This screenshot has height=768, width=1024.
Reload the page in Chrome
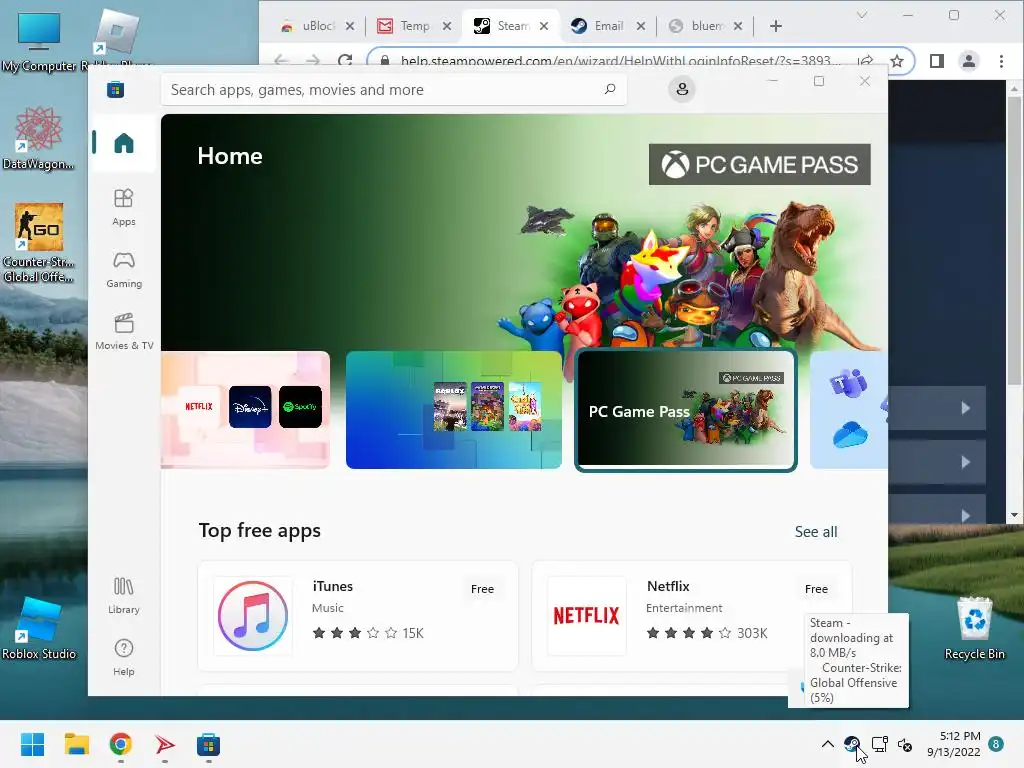coord(345,61)
